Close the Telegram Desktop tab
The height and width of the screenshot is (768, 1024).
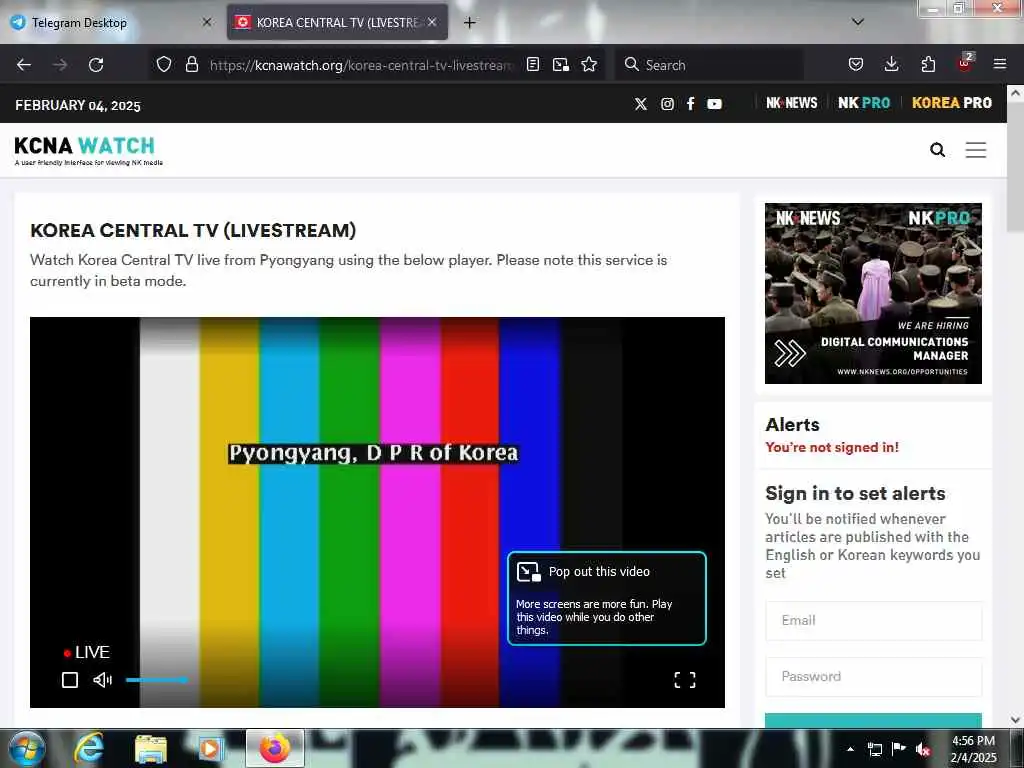click(206, 22)
